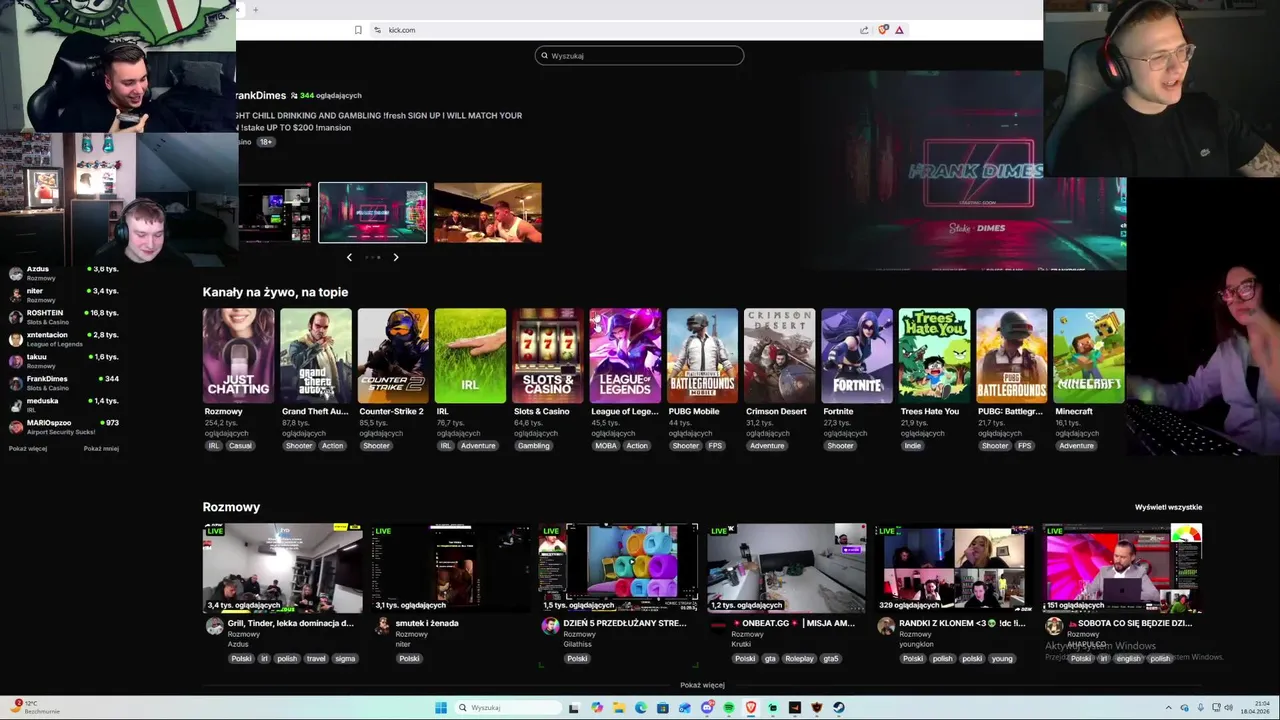Image resolution: width=1280 pixels, height=720 pixels.
Task: Open the Minecraft category card
Action: (1089, 356)
